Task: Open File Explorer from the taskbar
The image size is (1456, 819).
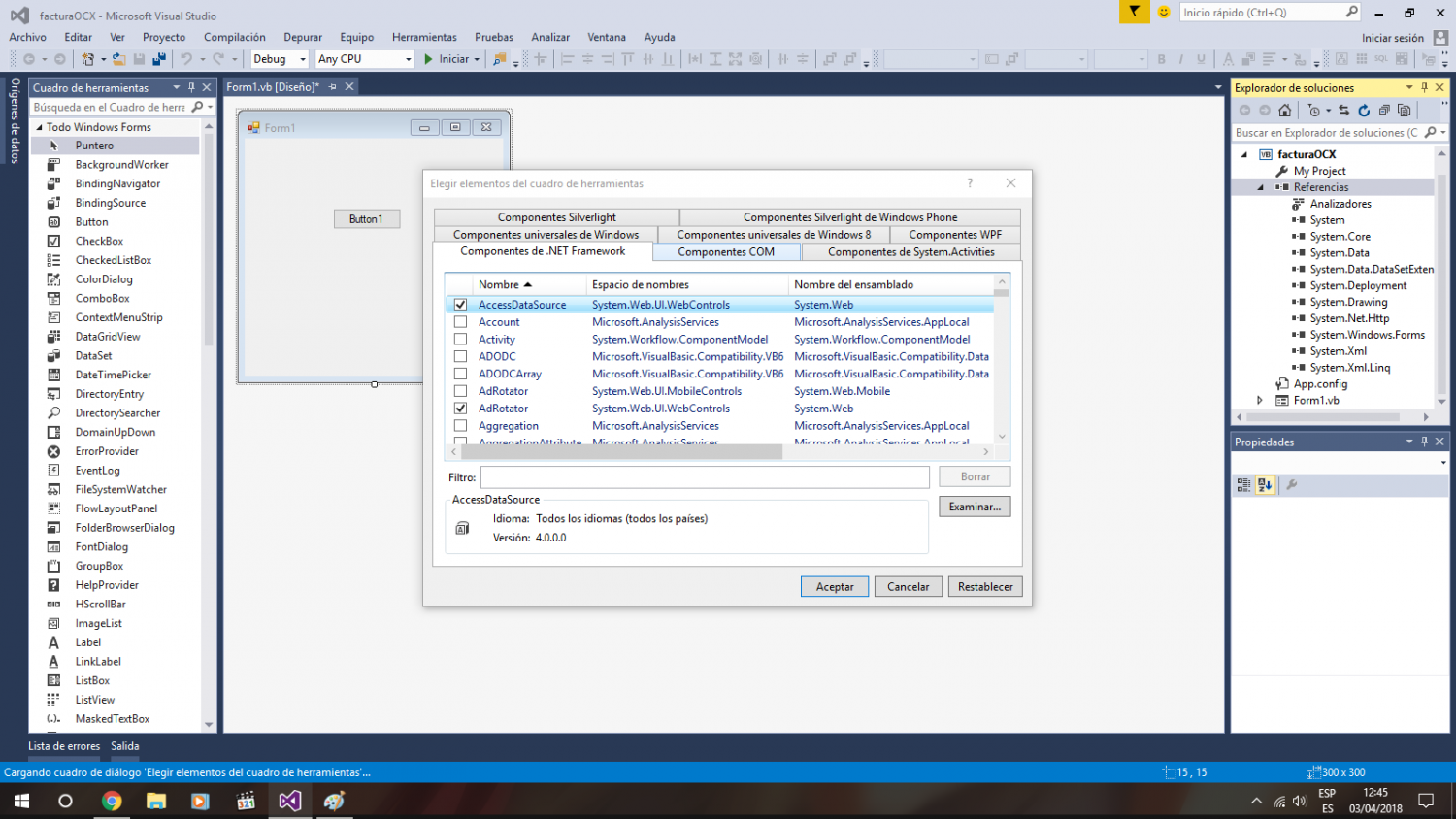Action: (156, 802)
